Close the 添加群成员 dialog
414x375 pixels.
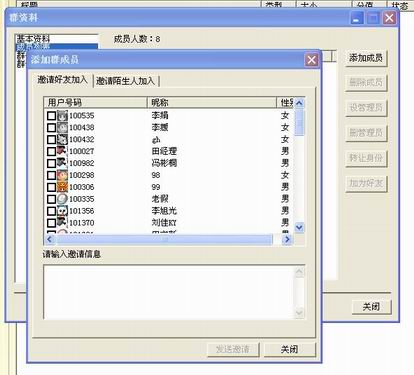click(x=312, y=60)
